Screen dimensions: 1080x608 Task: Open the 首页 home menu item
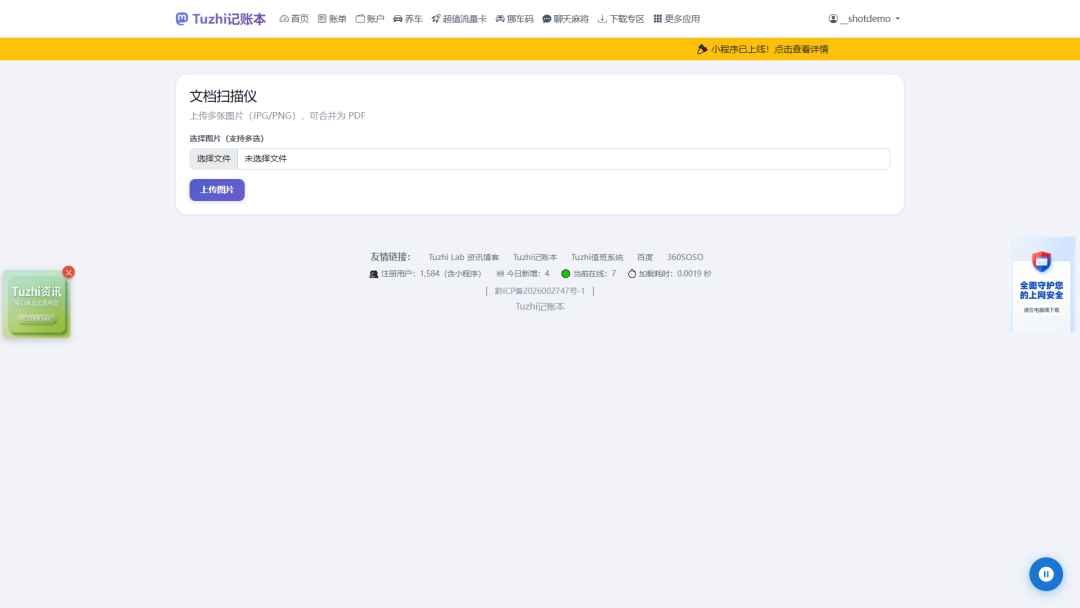click(x=294, y=19)
